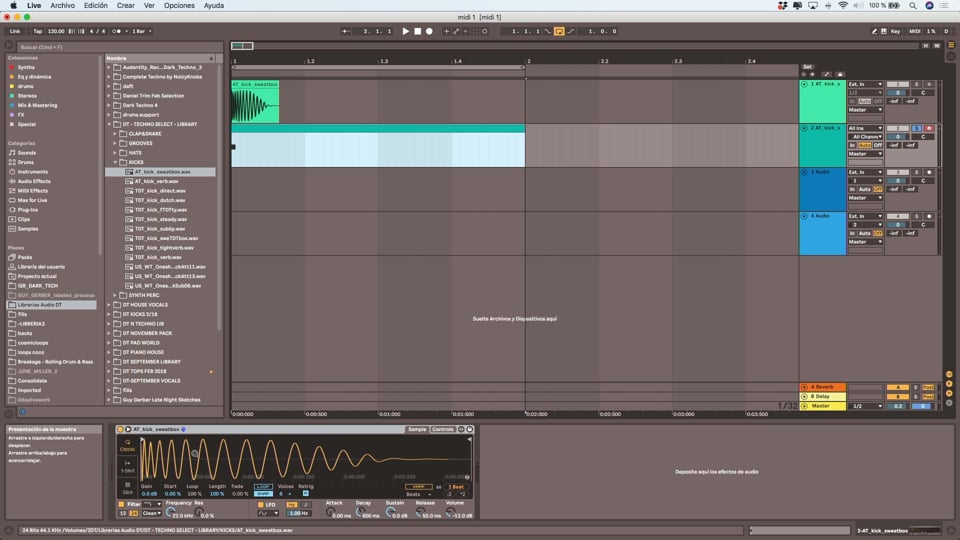Disarm track 2 record button
This screenshot has height=540, width=960.
(929, 128)
